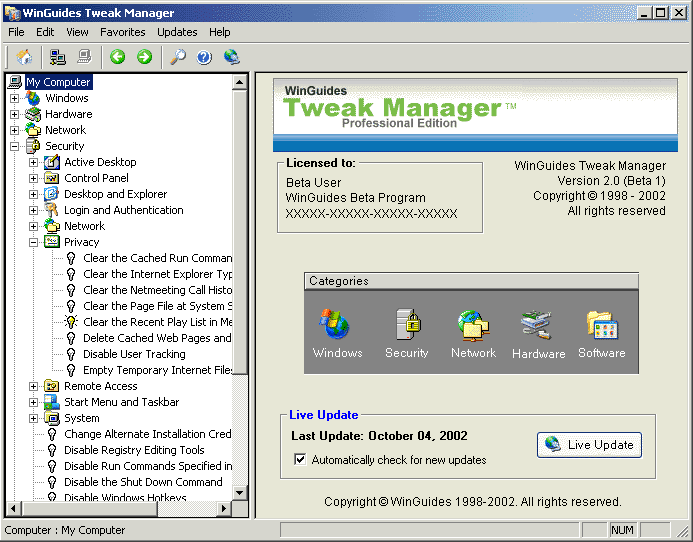Select Change Alternate Installation Cred tweak

click(x=148, y=434)
